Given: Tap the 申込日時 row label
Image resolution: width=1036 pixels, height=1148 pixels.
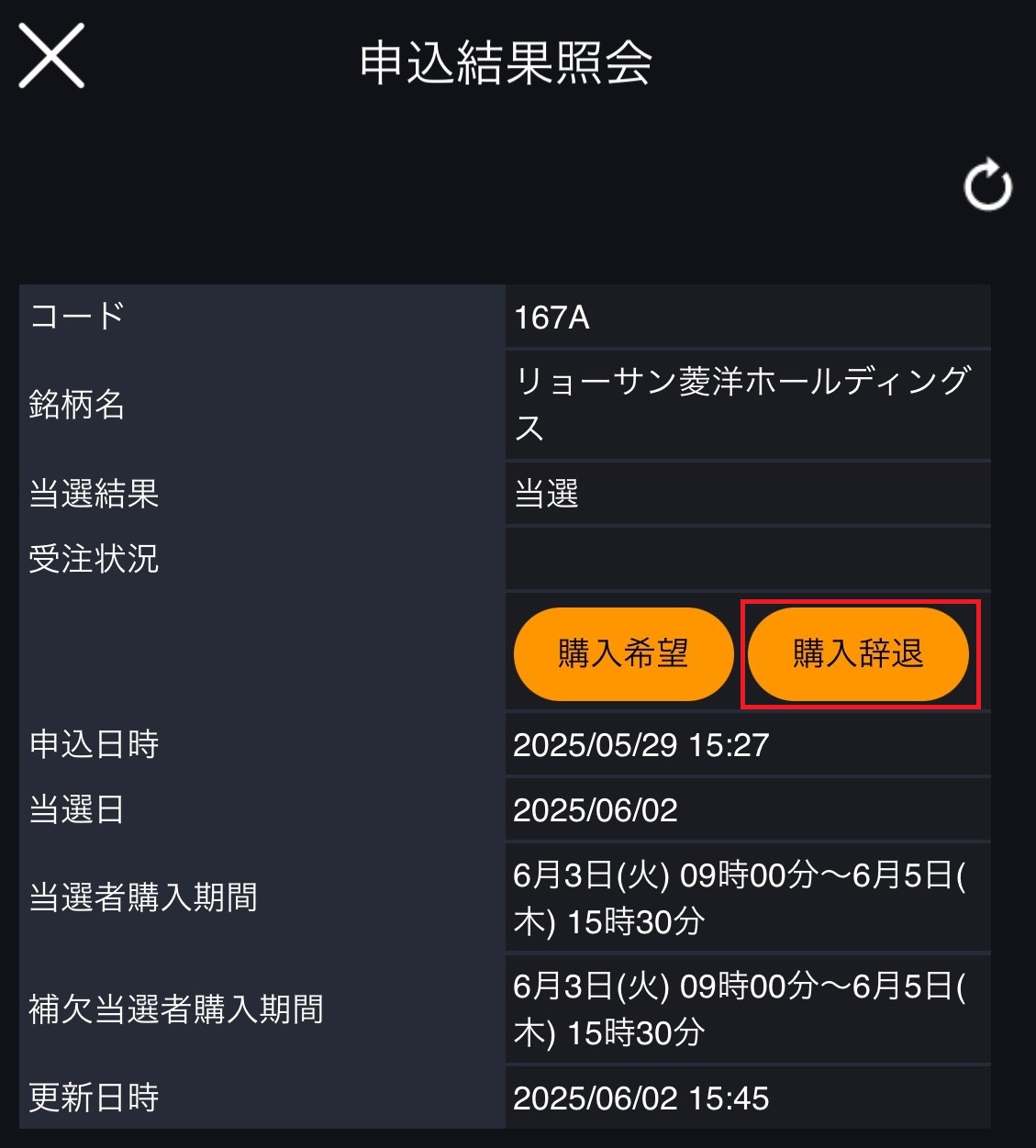Looking at the screenshot, I should [94, 744].
